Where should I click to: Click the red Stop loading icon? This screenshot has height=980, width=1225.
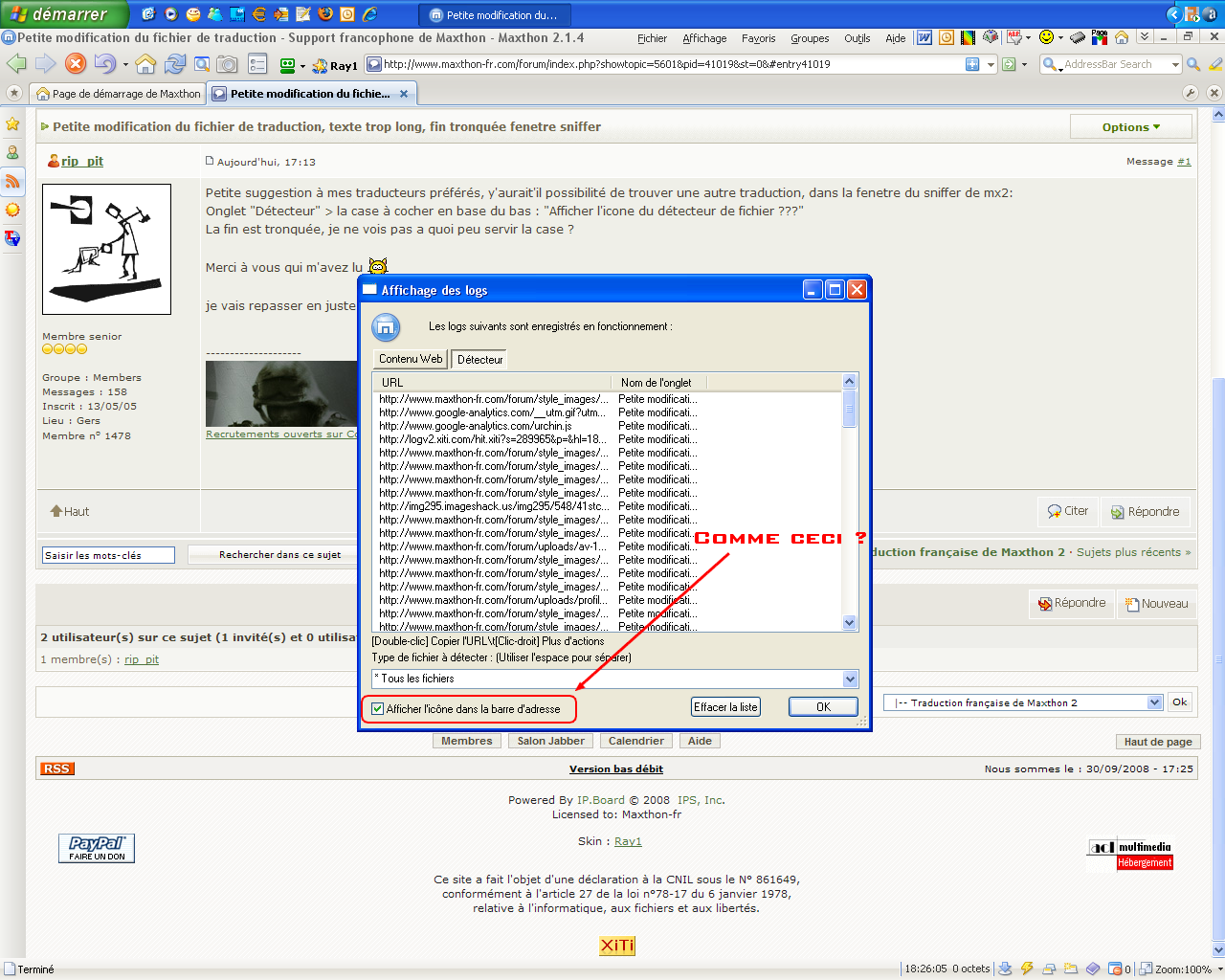[76, 64]
